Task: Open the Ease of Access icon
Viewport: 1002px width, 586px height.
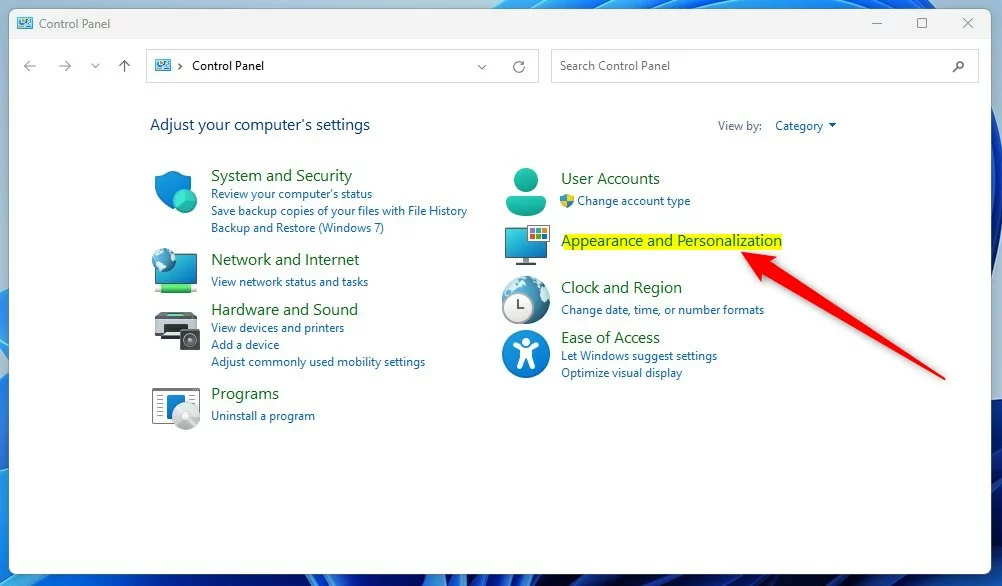Action: tap(526, 354)
